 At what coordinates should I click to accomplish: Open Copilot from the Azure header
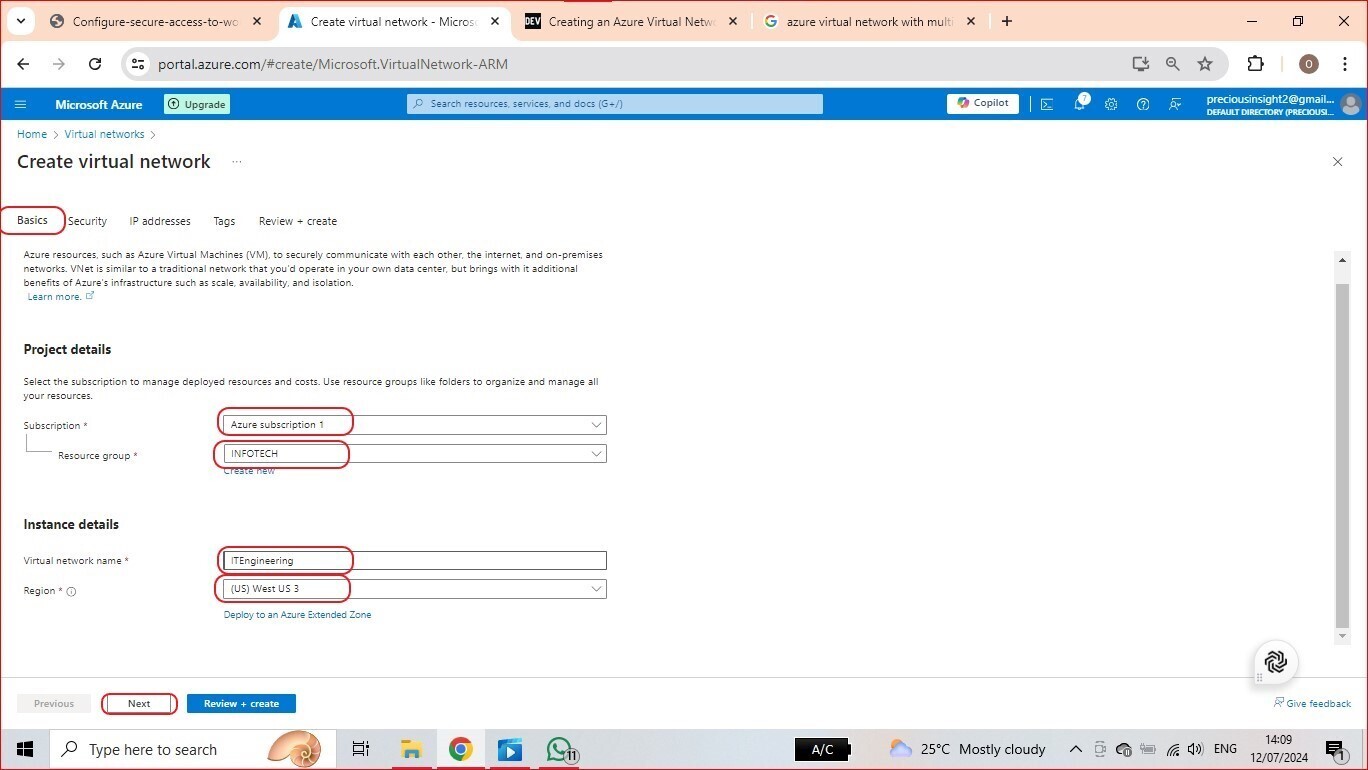[983, 103]
